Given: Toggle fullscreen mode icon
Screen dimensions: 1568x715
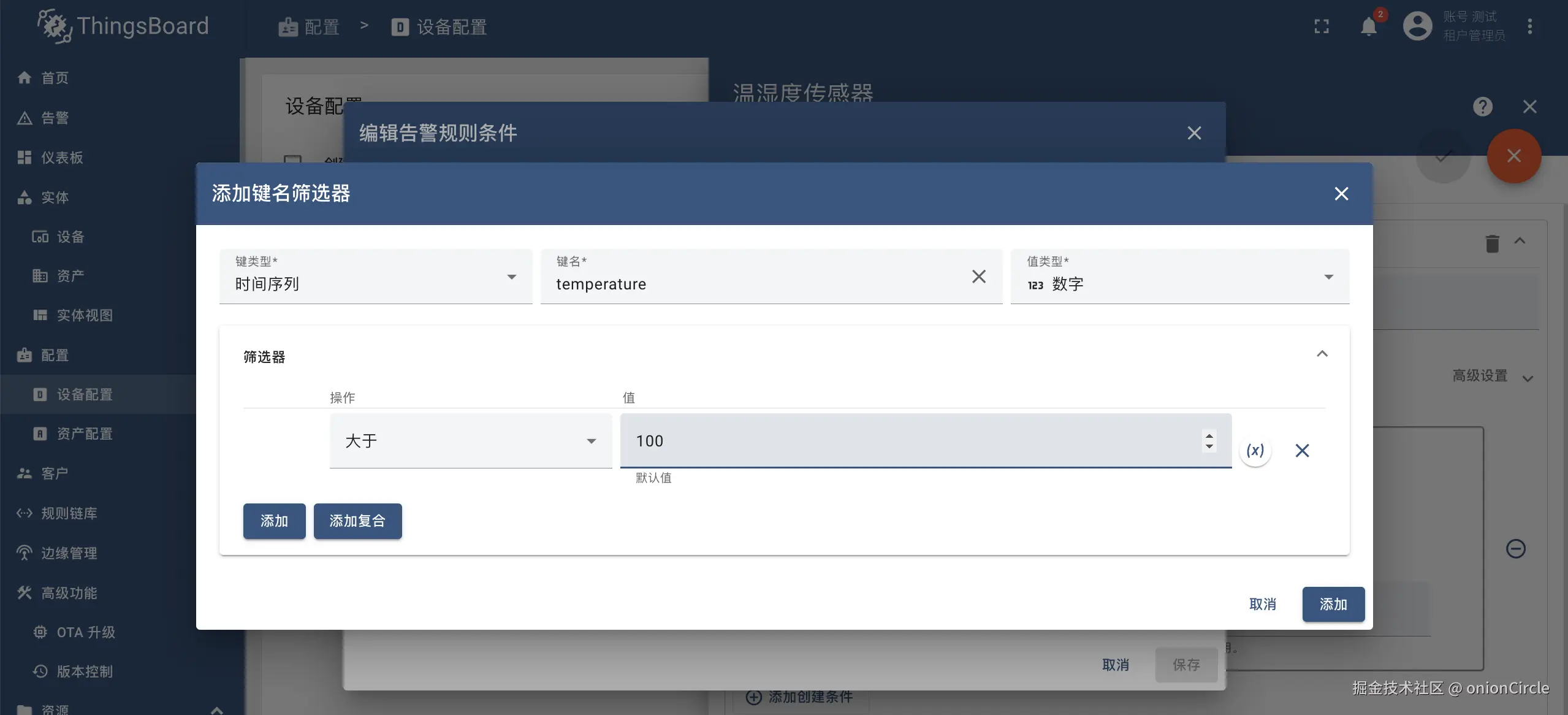Looking at the screenshot, I should pyautogui.click(x=1322, y=27).
